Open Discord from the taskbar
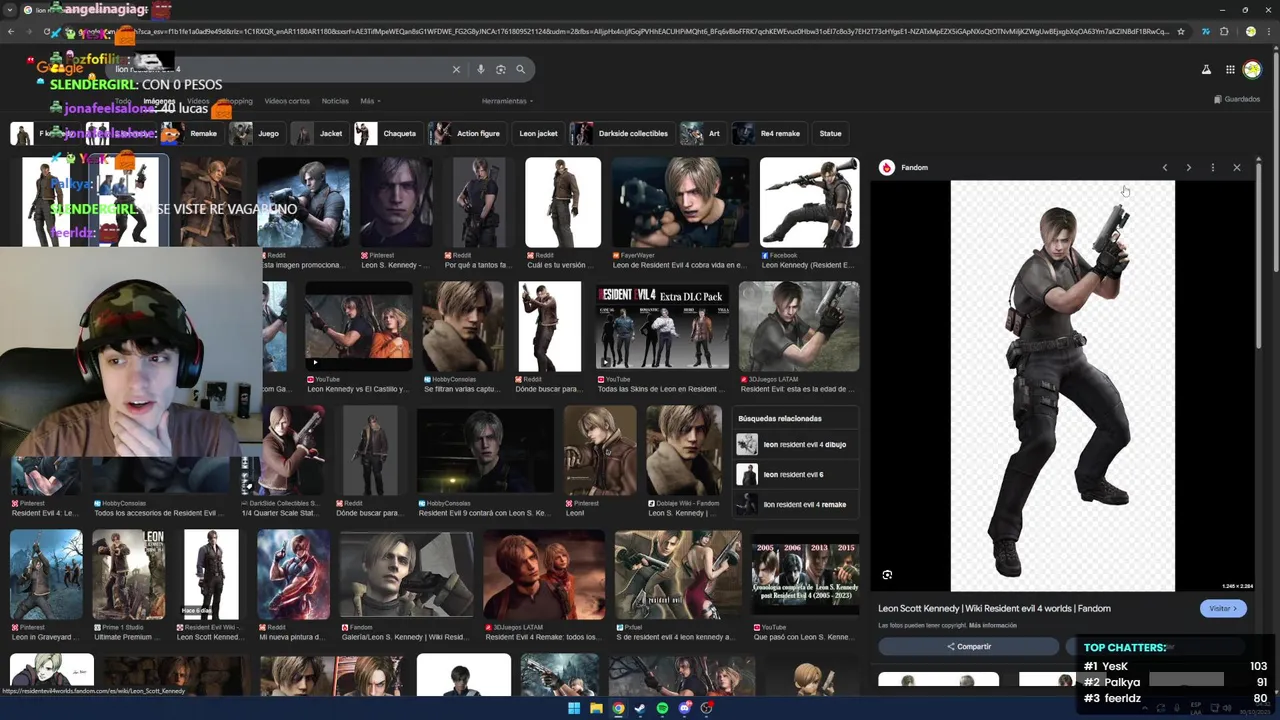This screenshot has height=720, width=1280. tap(685, 708)
